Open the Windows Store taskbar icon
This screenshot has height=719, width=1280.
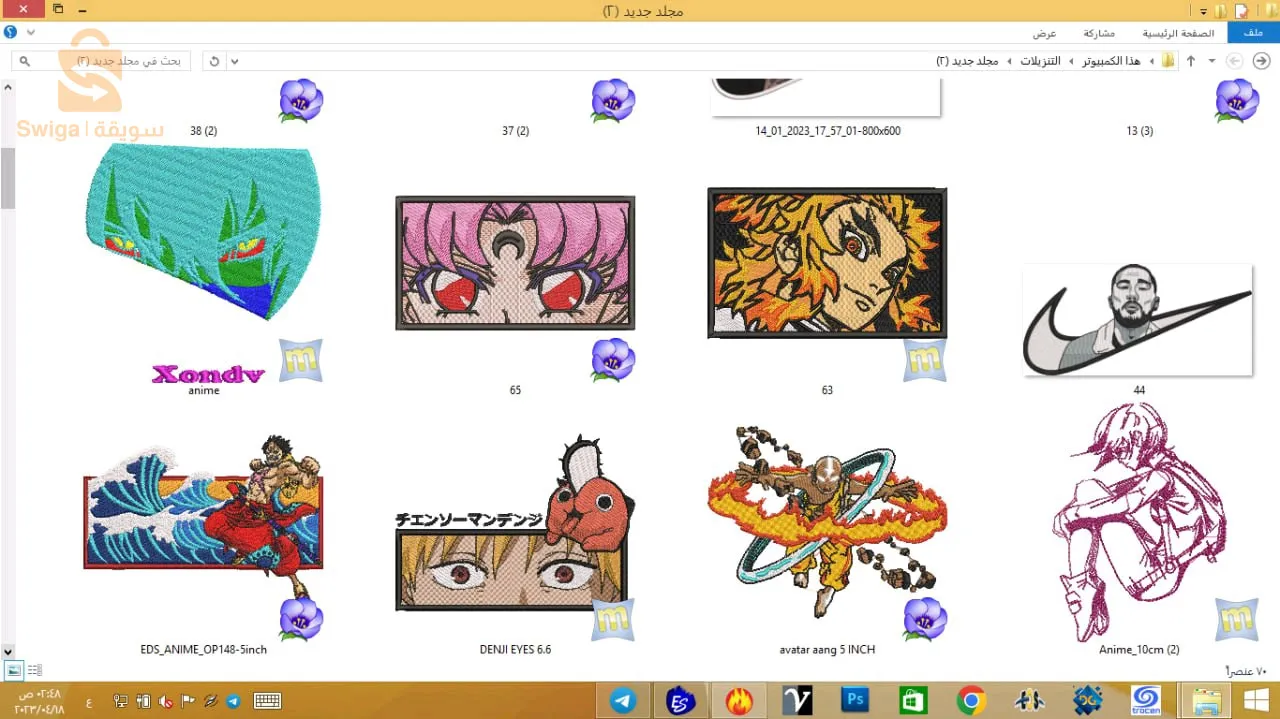913,701
